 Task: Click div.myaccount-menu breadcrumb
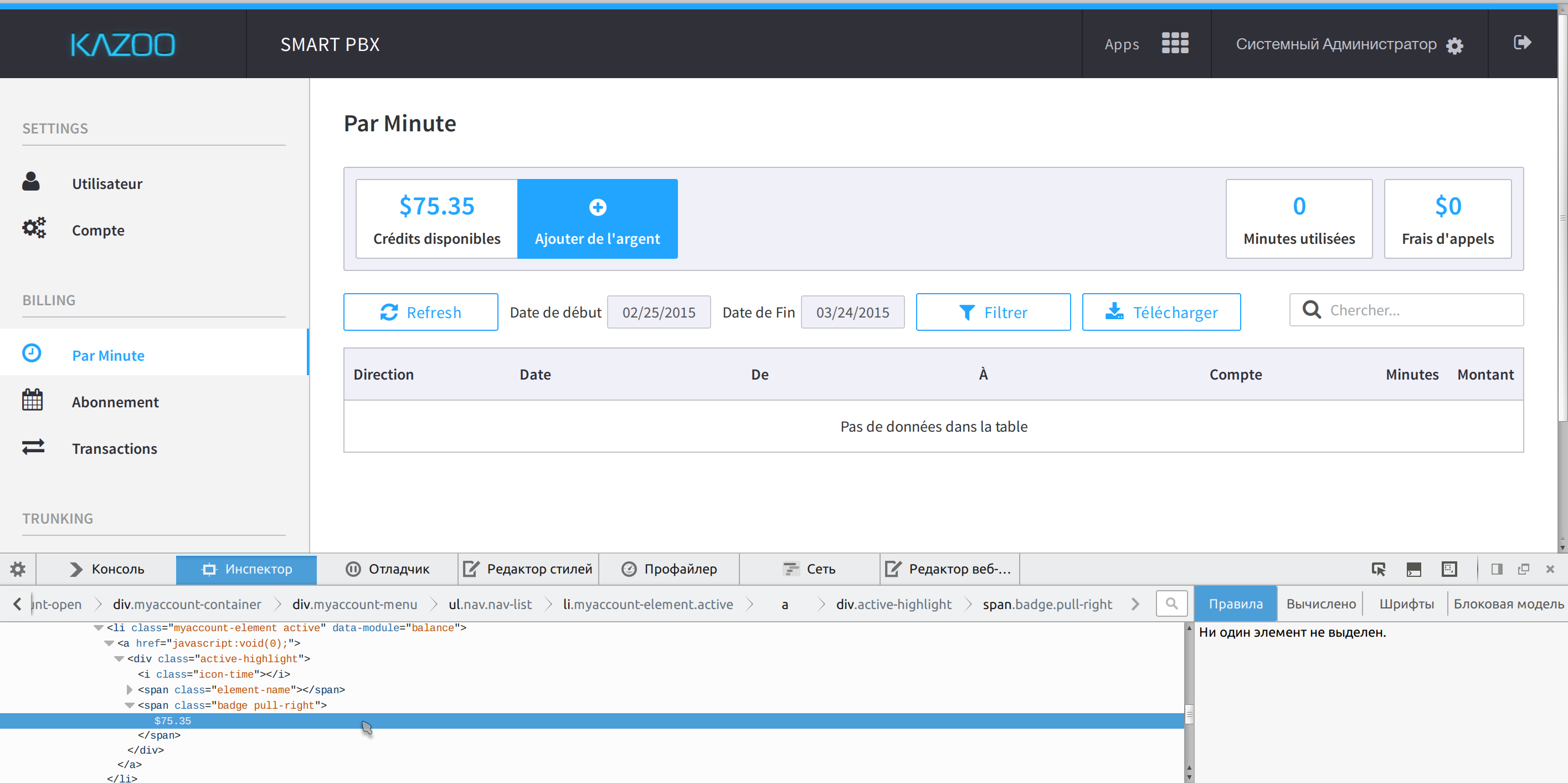(355, 604)
